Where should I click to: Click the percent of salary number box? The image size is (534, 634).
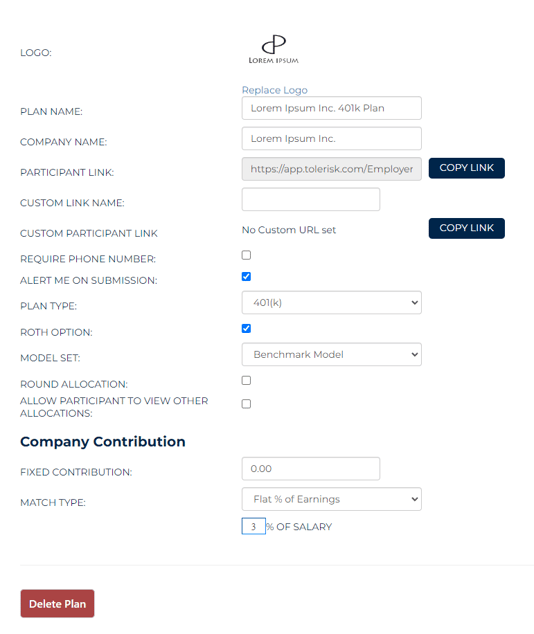point(253,526)
